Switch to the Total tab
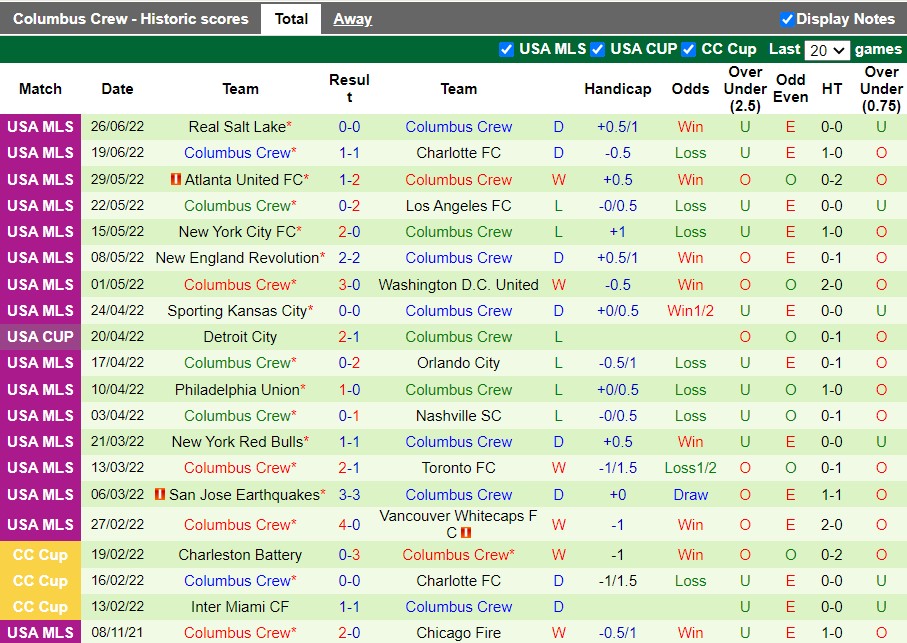The width and height of the screenshot is (907, 643). tap(291, 19)
